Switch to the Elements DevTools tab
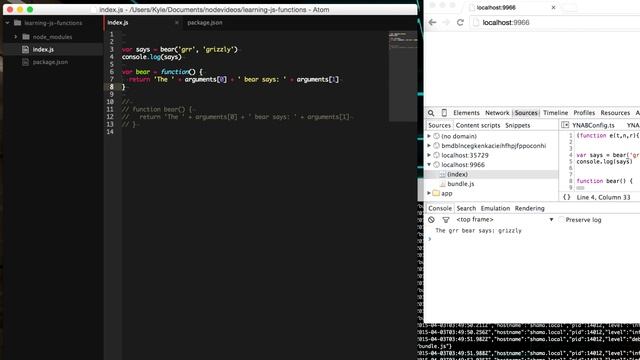This screenshot has height=360, width=640. point(466,113)
